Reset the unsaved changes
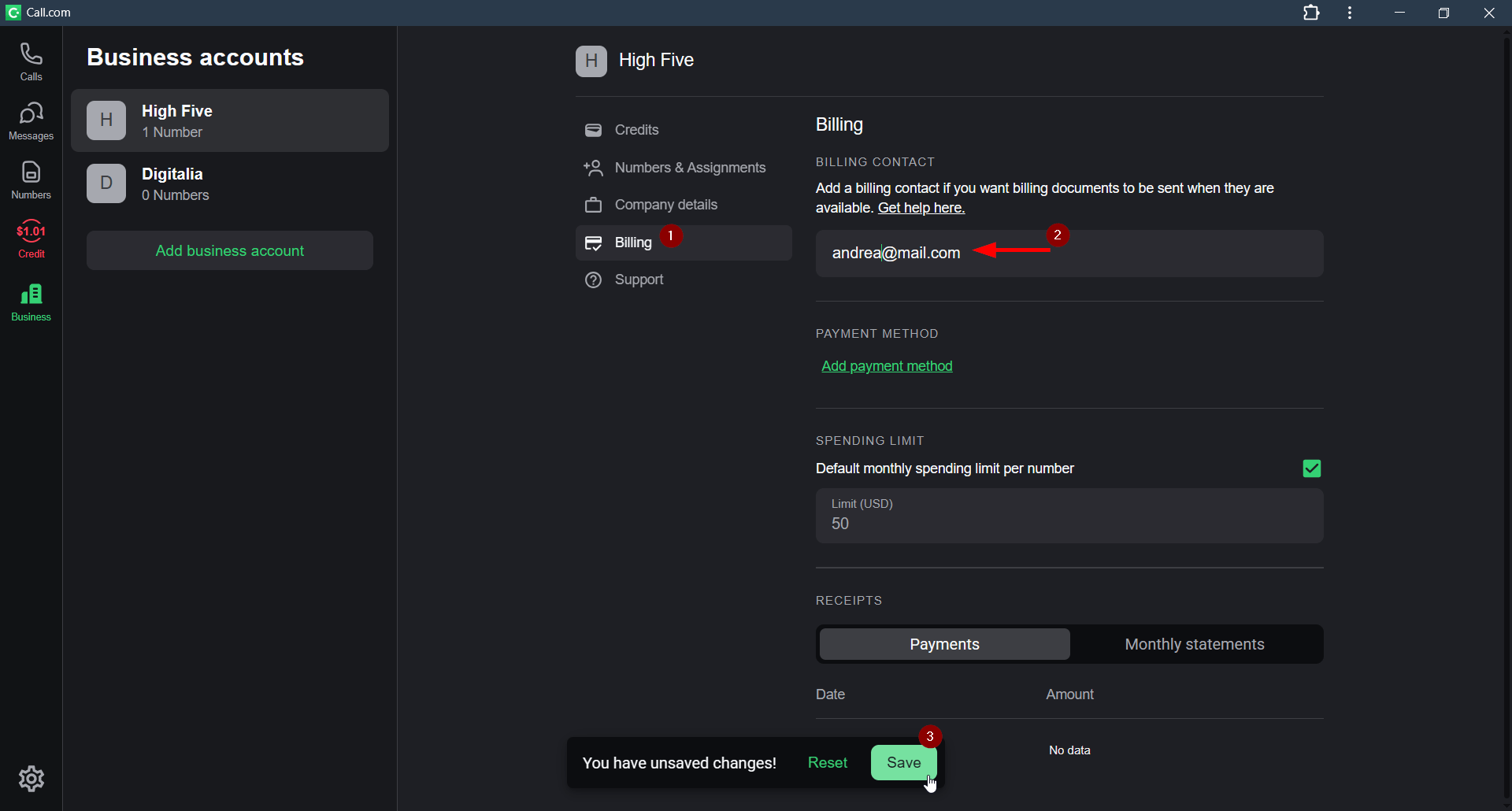Image resolution: width=1512 pixels, height=811 pixels. (827, 762)
